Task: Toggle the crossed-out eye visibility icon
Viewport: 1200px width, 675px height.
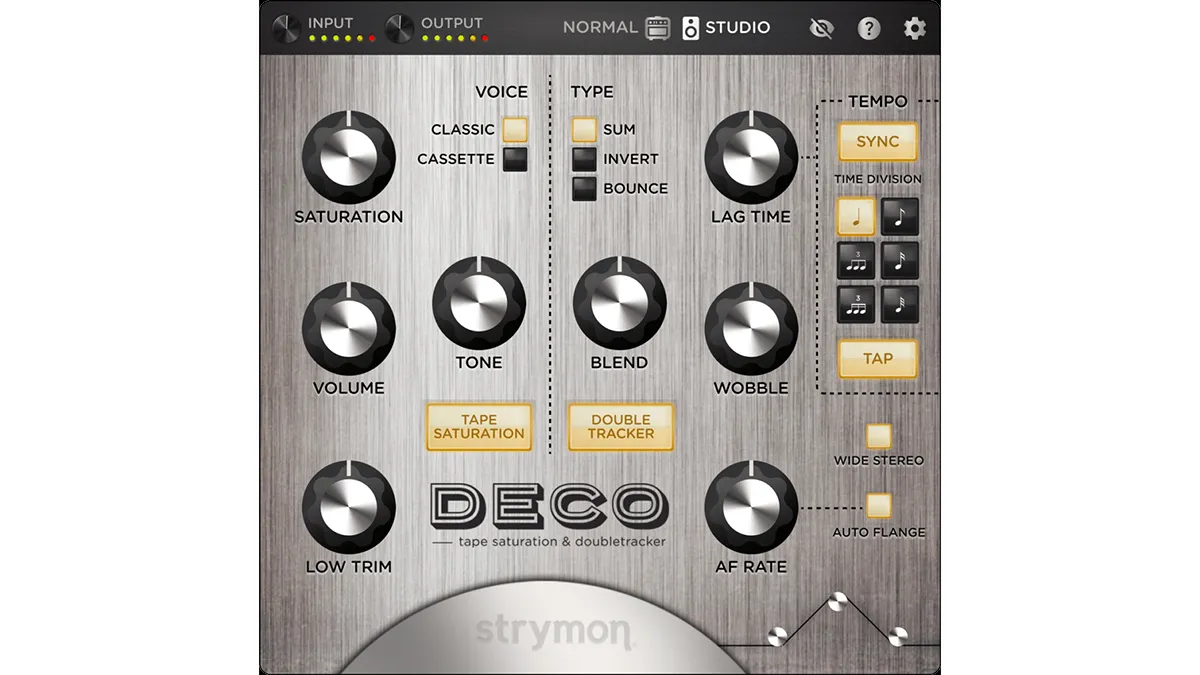Action: [x=821, y=28]
